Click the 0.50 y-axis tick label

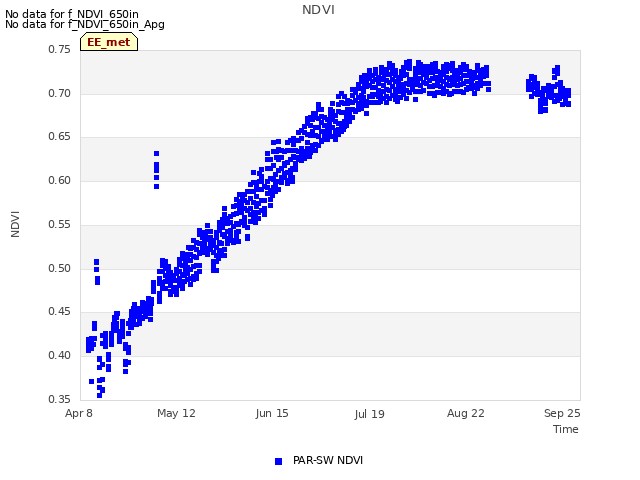[60, 268]
